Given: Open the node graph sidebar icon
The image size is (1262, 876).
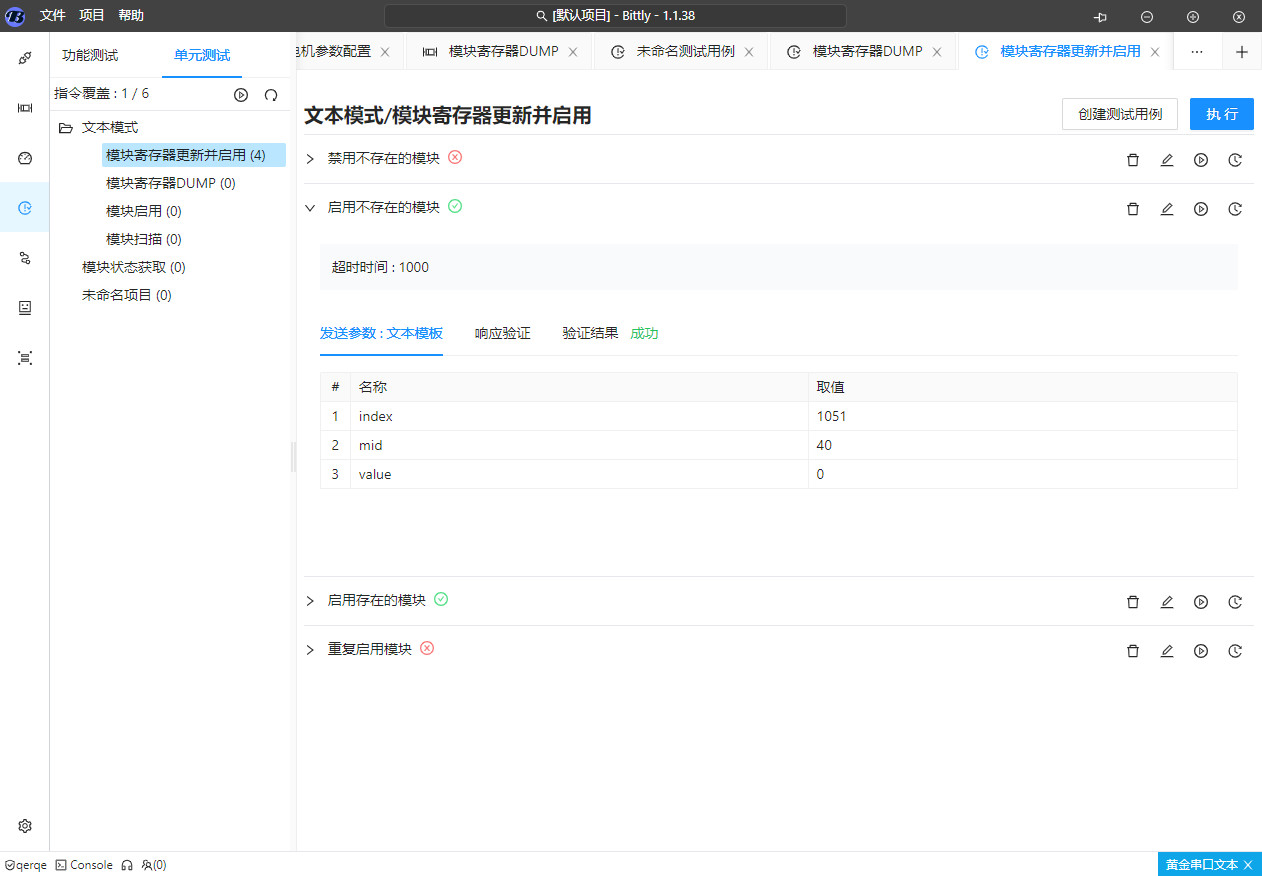Looking at the screenshot, I should point(24,257).
